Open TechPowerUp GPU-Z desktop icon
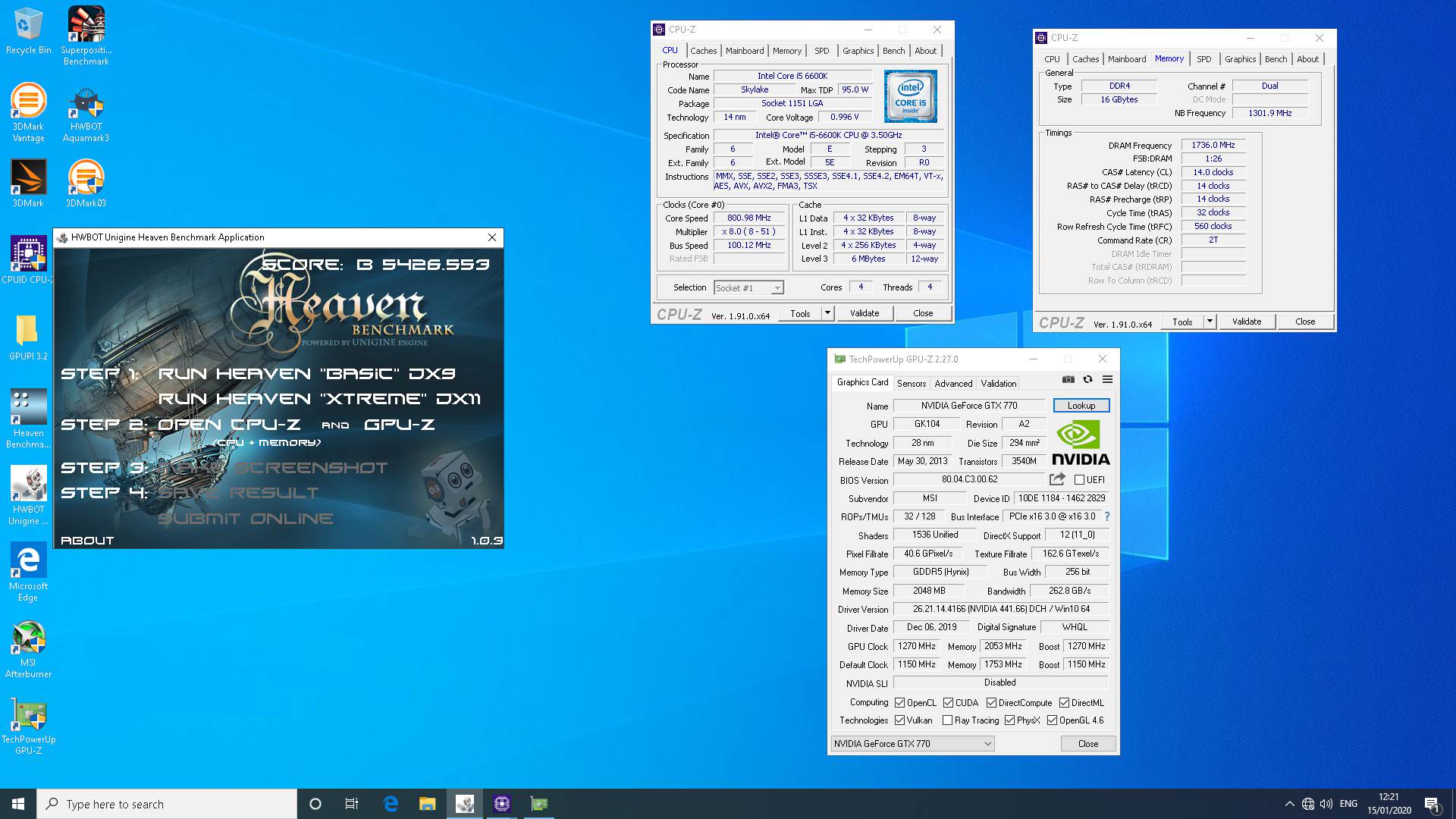 pos(28,724)
